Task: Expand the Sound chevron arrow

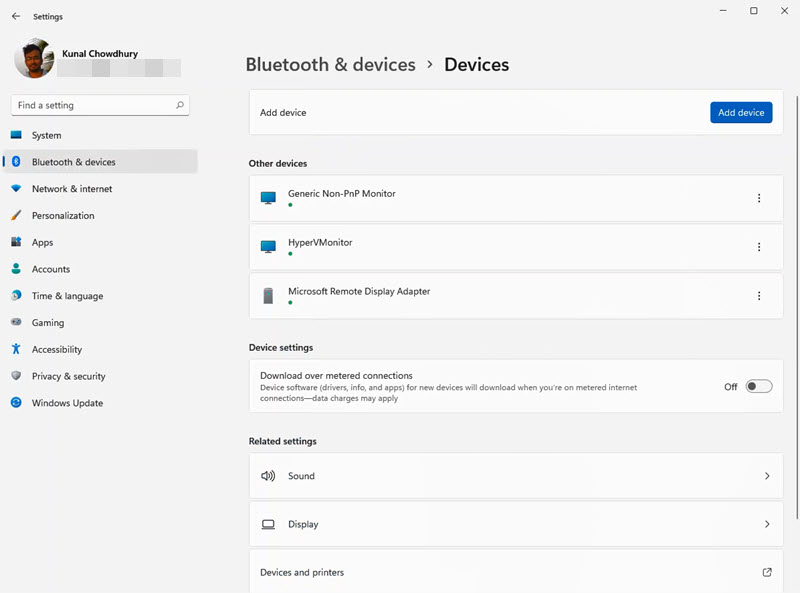Action: (x=767, y=476)
